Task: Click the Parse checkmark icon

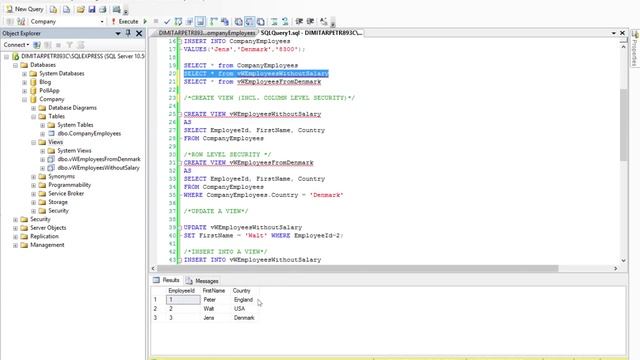Action: [x=167, y=21]
